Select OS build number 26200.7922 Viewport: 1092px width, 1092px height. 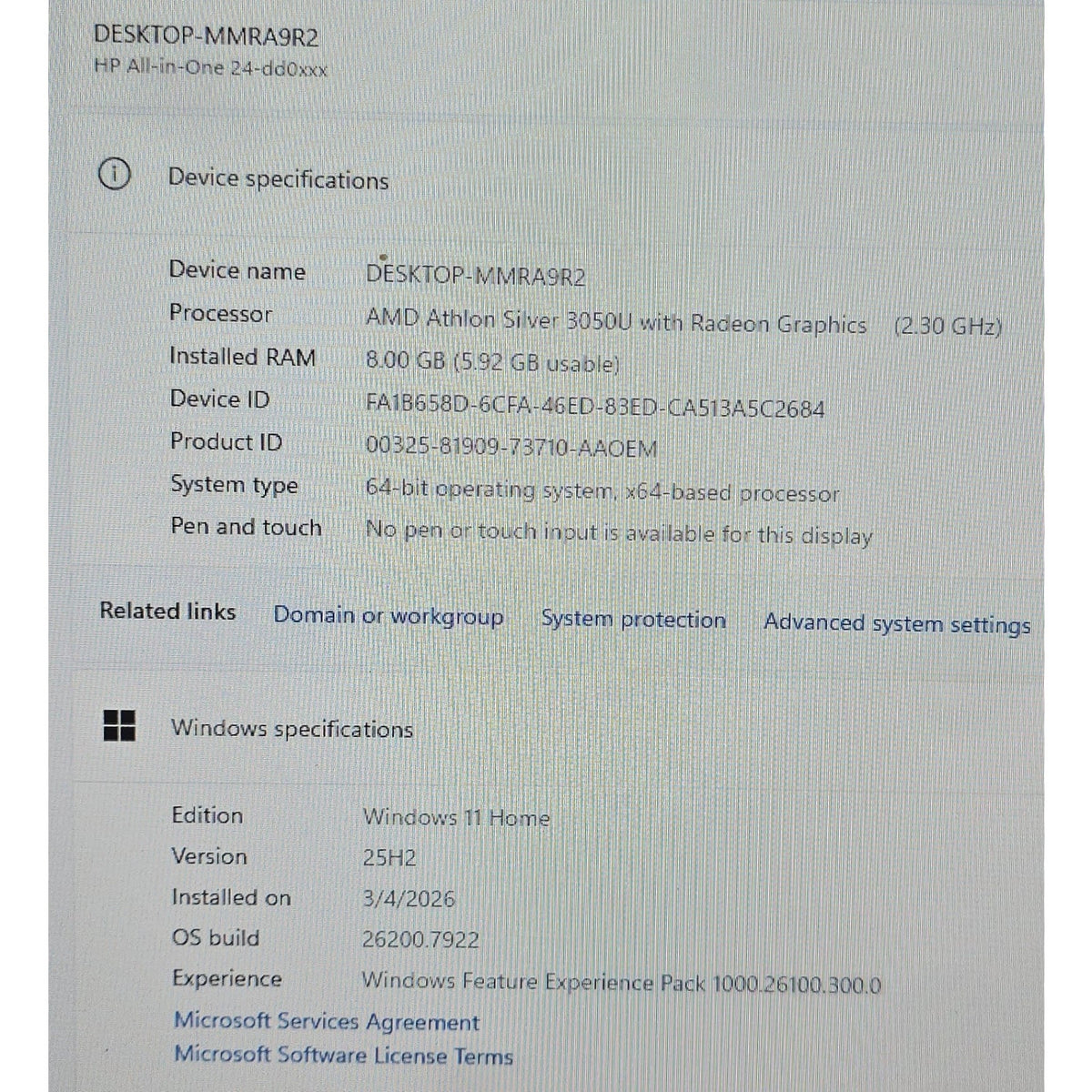point(420,940)
